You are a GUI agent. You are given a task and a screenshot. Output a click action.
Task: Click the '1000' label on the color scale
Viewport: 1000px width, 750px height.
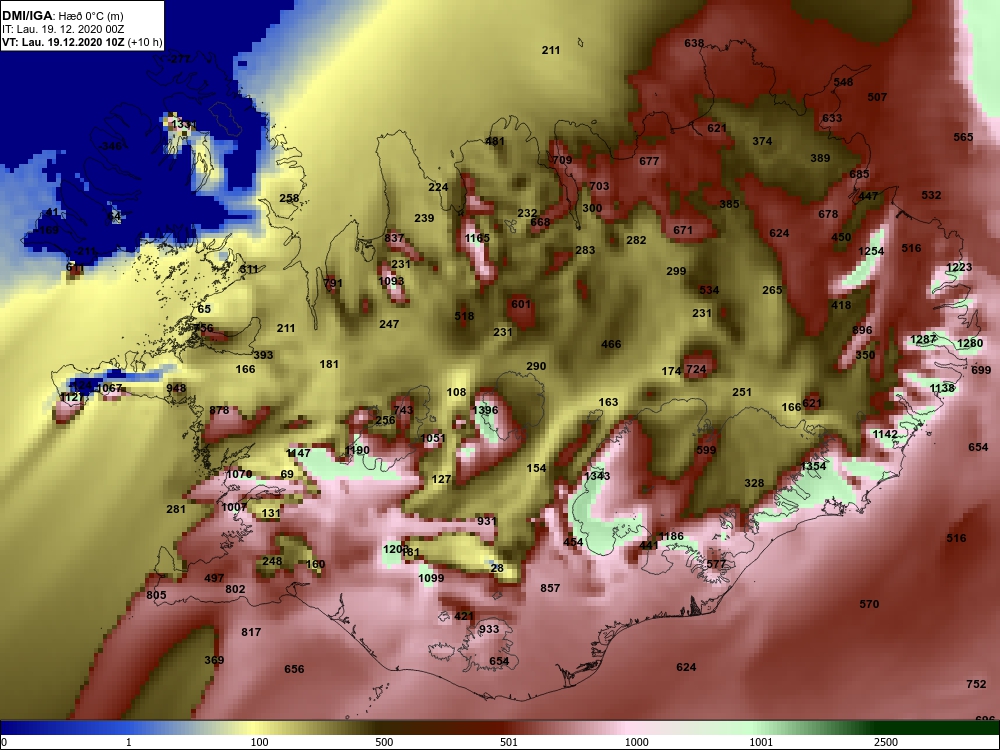click(636, 742)
